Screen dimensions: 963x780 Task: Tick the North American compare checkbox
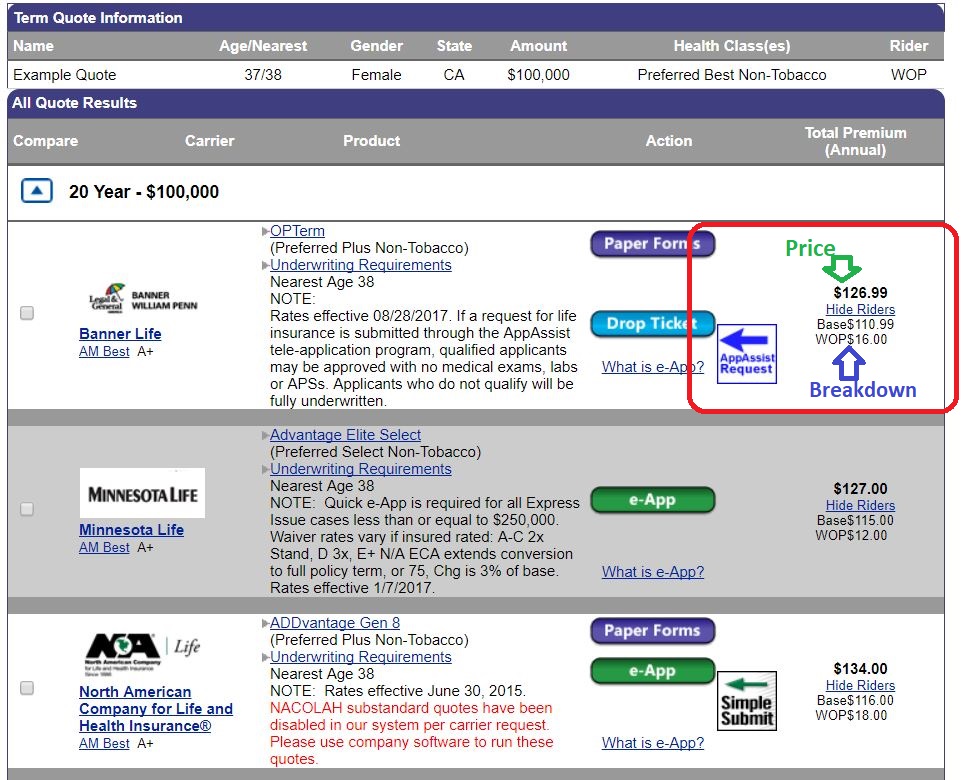pos(27,688)
